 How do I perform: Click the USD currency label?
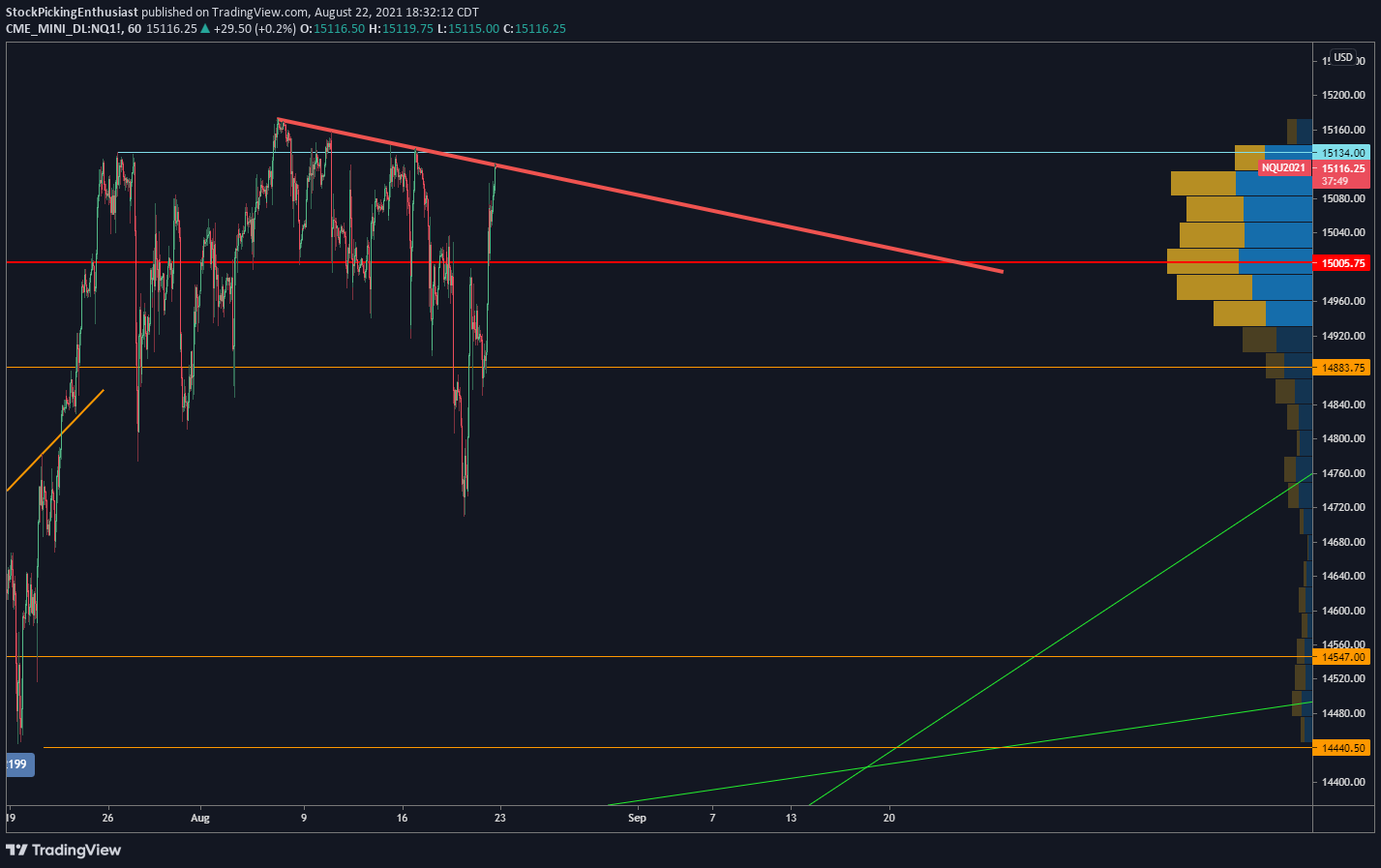pos(1343,57)
